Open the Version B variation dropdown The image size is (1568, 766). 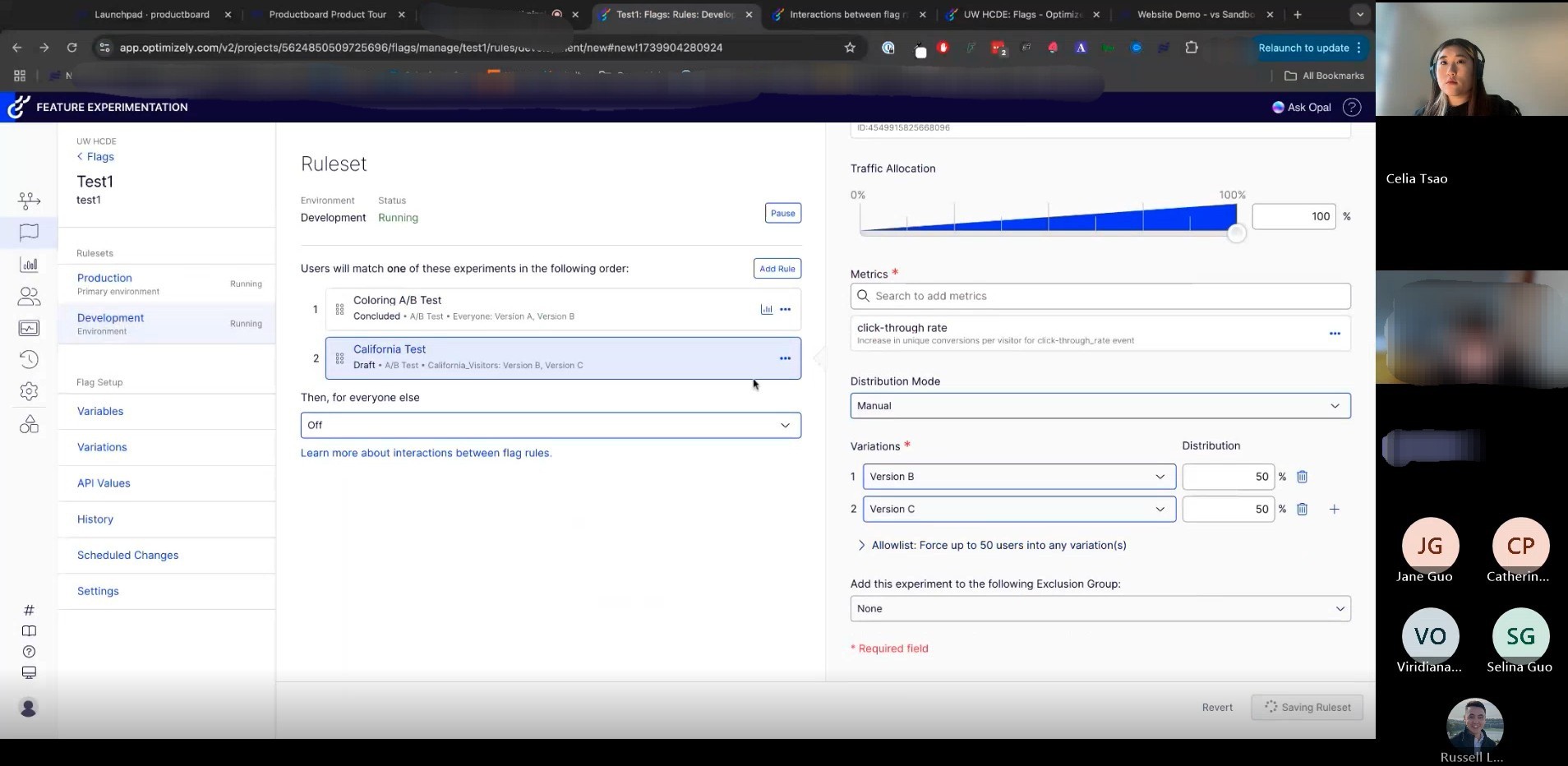1019,477
